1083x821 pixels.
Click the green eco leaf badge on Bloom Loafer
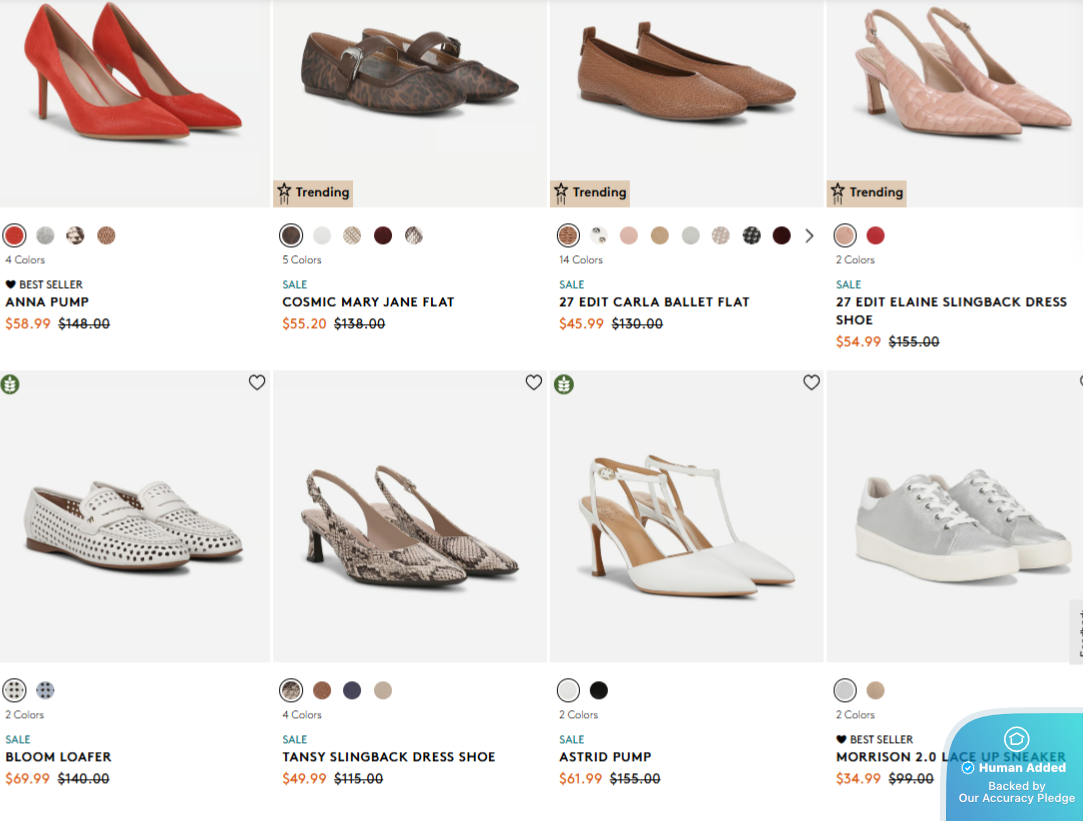[x=10, y=384]
